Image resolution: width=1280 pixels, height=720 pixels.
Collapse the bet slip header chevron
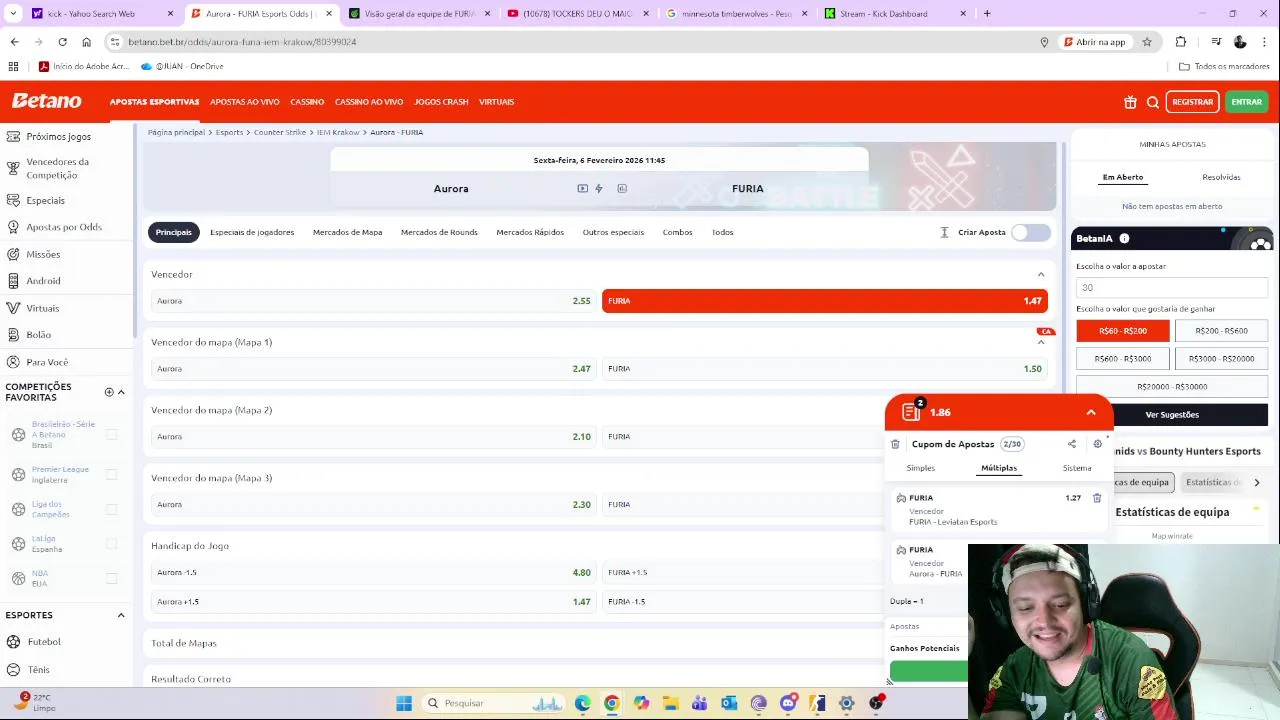tap(1091, 412)
